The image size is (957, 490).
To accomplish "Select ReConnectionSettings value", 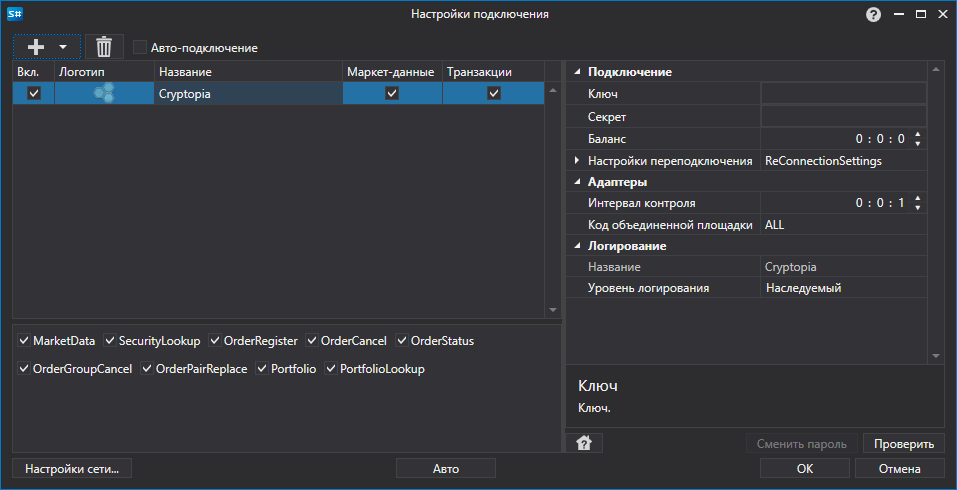I will tap(843, 161).
